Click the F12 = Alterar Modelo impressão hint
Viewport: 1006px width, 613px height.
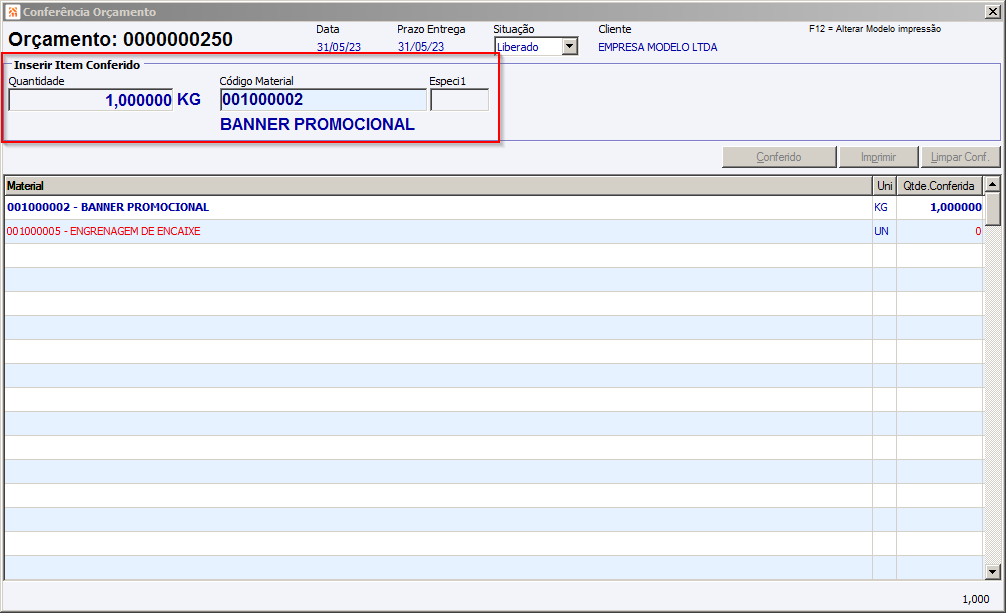click(875, 29)
